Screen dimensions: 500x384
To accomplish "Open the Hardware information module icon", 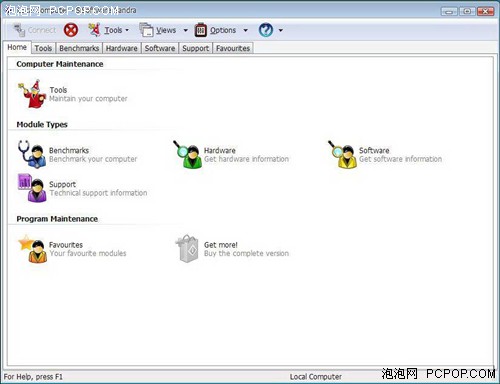I will [188, 154].
